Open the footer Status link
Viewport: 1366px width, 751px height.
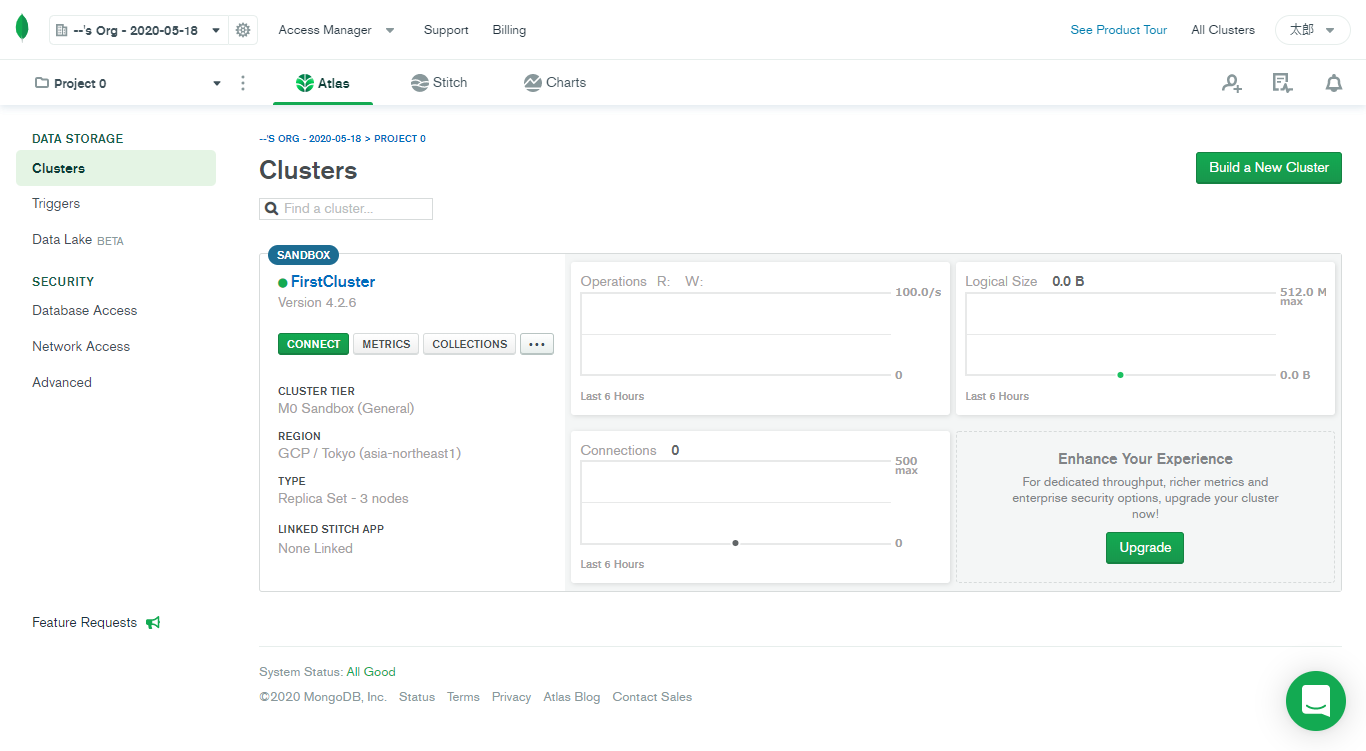[x=417, y=697]
